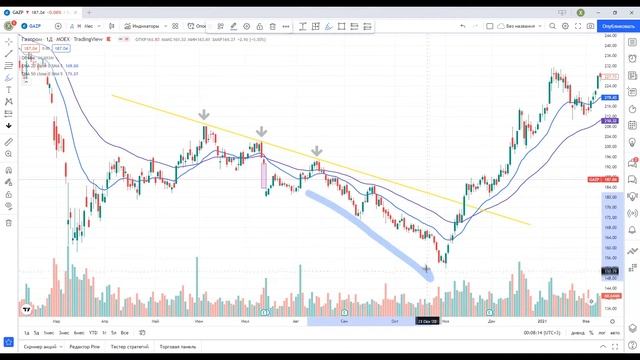Image resolution: width=640 pixels, height=360 pixels.
Task: Open the Fibonacci/pitchfork tools
Action: (9, 65)
